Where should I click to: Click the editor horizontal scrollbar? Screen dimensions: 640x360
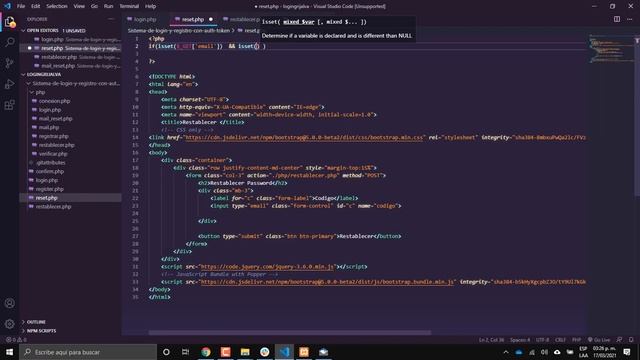(290, 333)
